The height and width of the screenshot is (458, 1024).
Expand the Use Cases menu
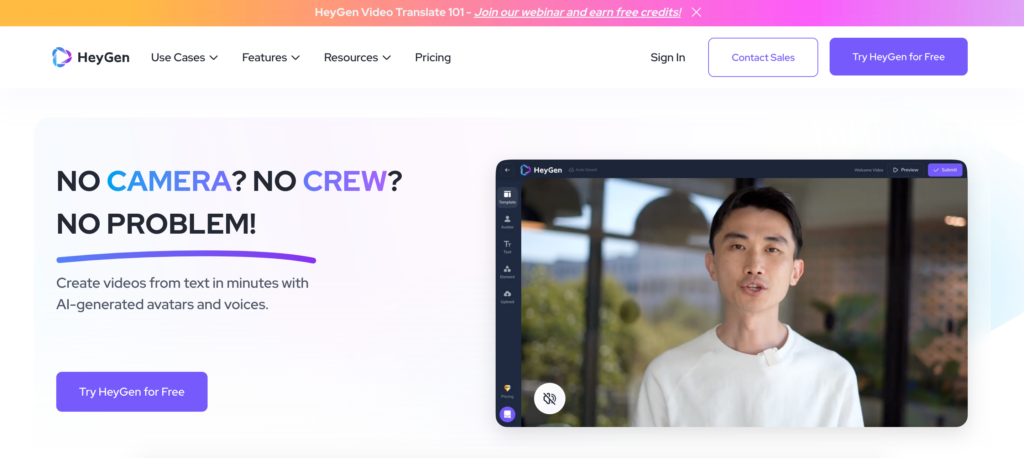(184, 57)
